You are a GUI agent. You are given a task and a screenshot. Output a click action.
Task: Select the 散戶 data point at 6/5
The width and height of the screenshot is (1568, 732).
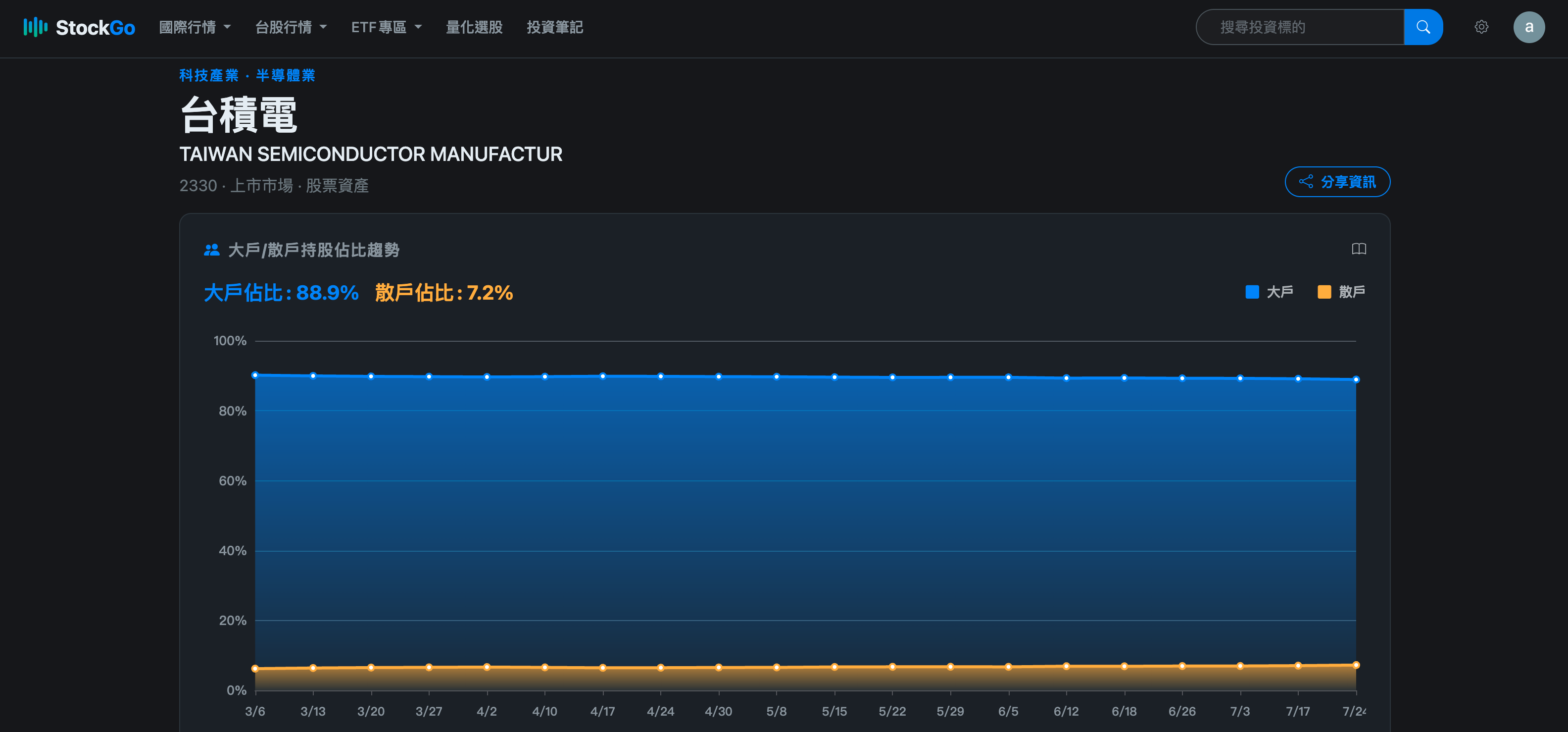pyautogui.click(x=1008, y=667)
